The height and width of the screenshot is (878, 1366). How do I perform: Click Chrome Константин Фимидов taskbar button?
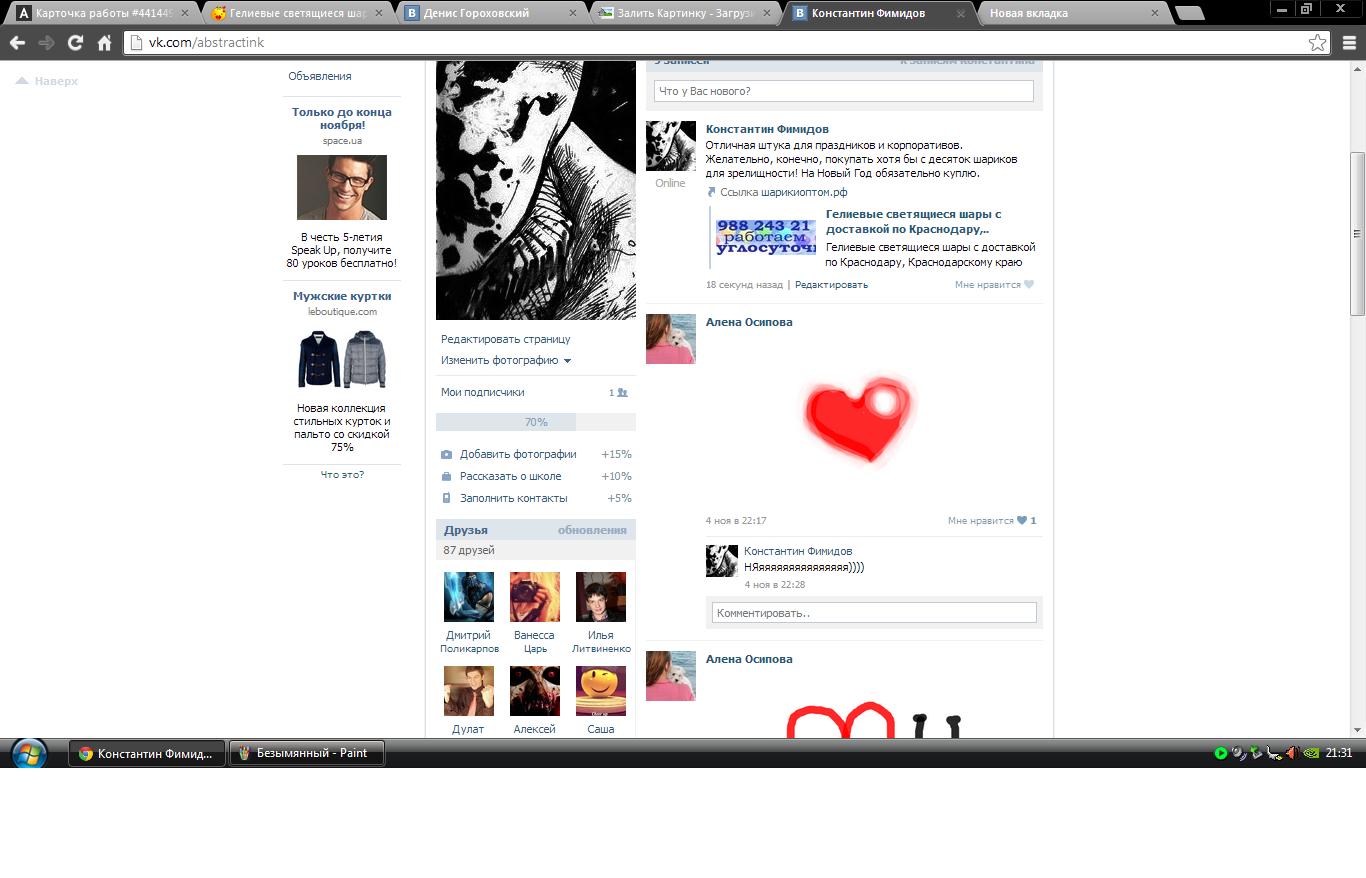(146, 753)
